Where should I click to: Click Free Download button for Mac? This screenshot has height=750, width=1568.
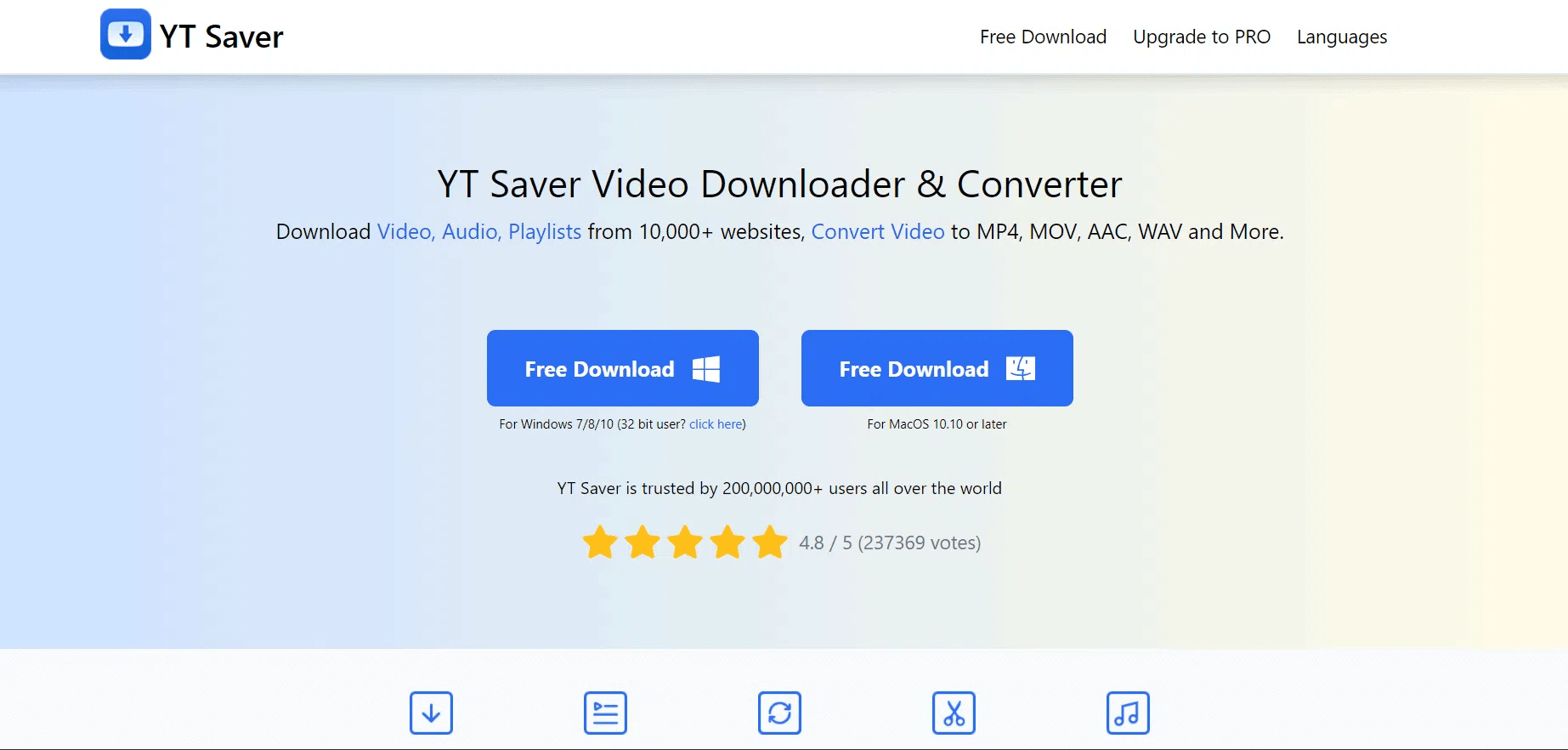(x=937, y=368)
